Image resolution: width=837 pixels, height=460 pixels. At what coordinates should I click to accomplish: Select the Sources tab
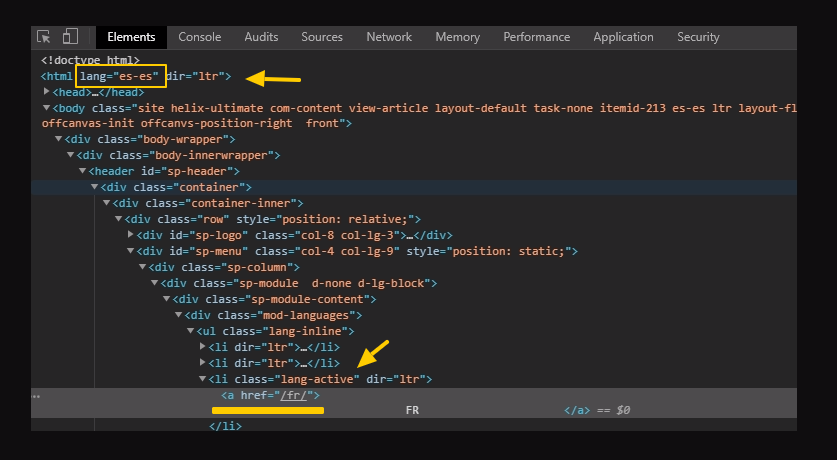click(x=322, y=37)
